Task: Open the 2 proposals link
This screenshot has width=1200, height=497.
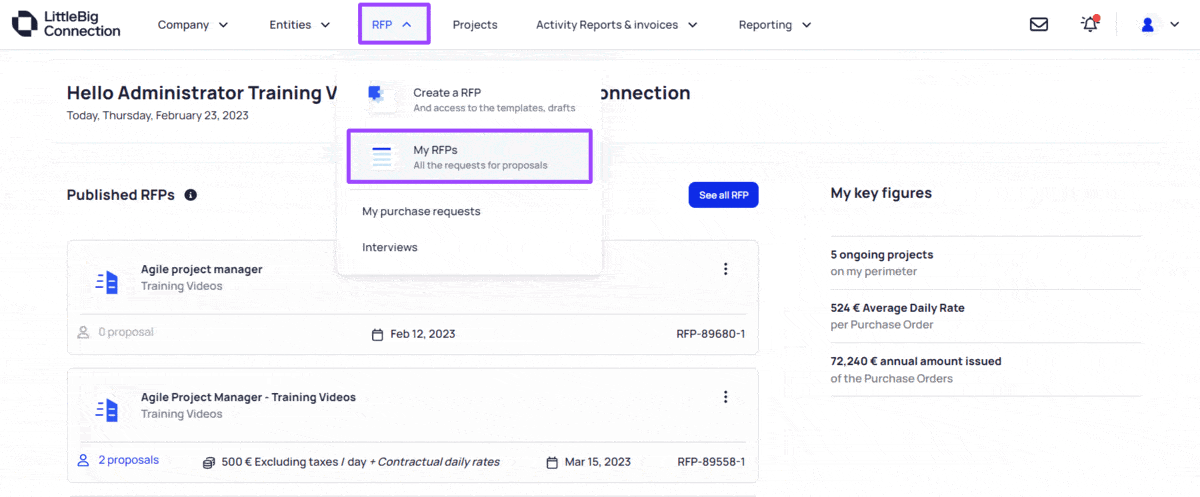Action: tap(128, 460)
